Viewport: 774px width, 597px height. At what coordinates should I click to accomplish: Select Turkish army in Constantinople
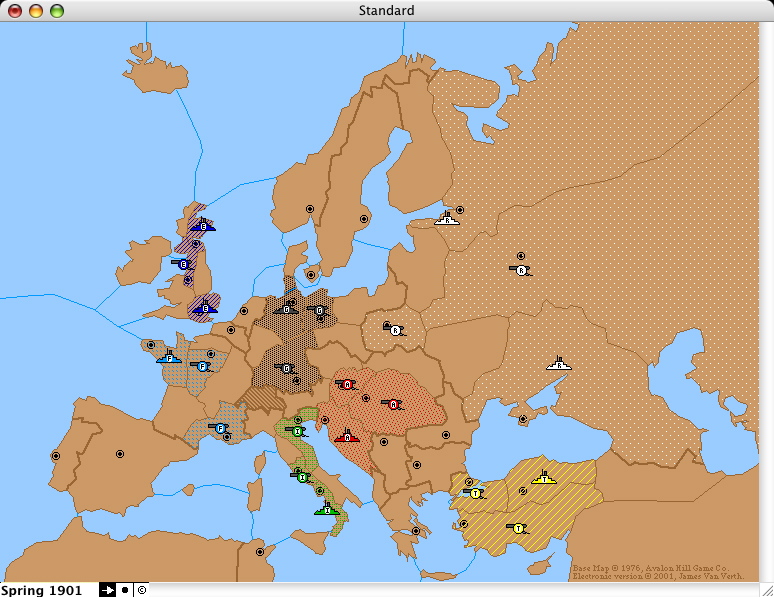coord(475,493)
